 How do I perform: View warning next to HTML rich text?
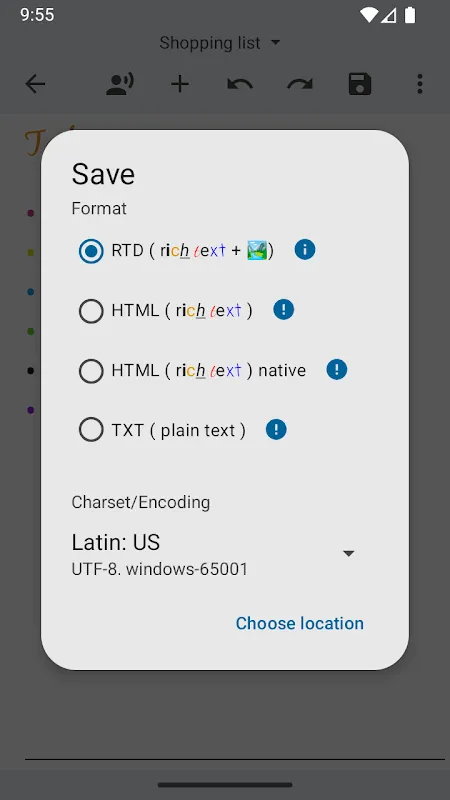284,310
